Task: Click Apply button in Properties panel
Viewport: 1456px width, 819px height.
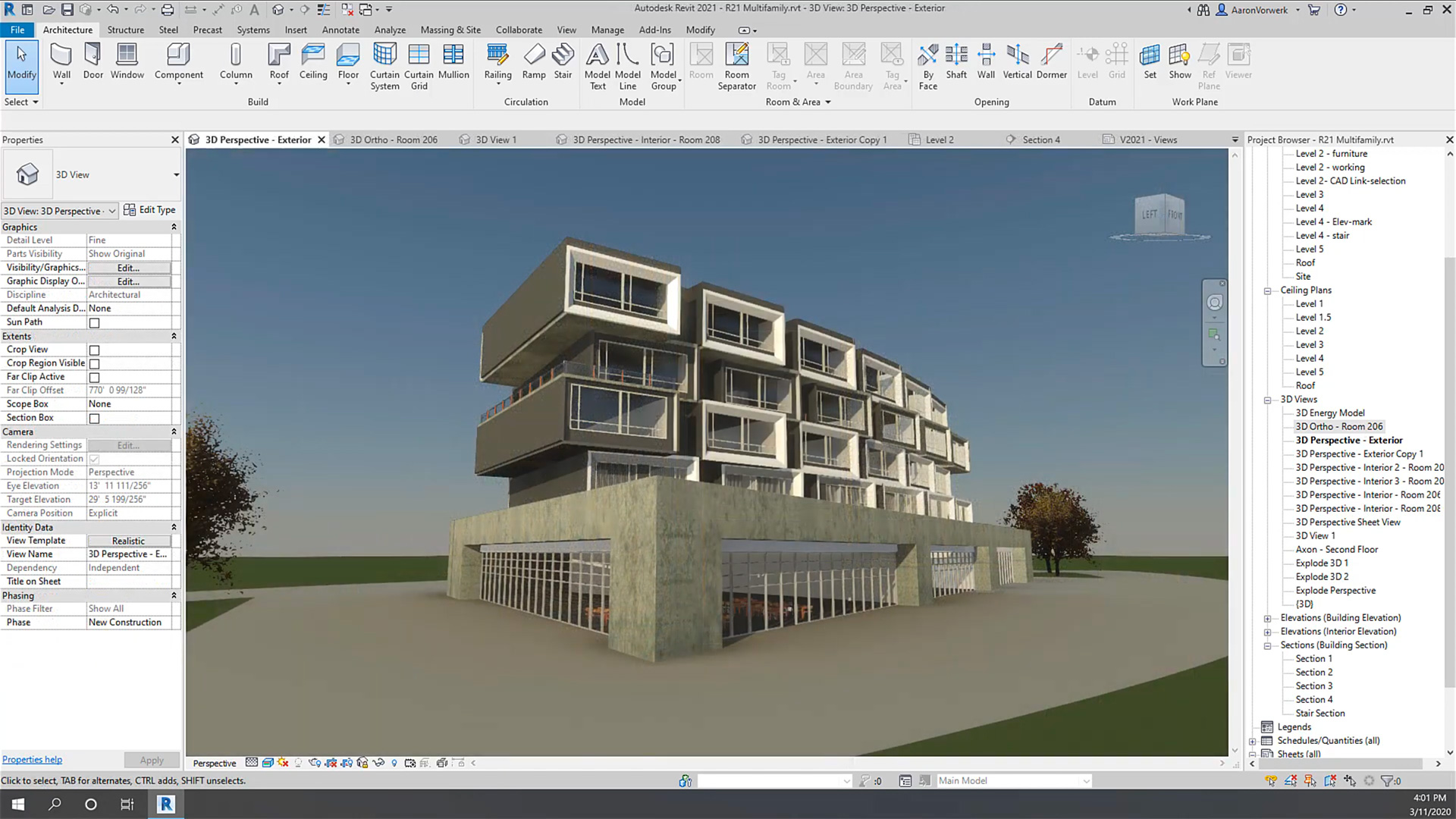Action: coord(150,759)
